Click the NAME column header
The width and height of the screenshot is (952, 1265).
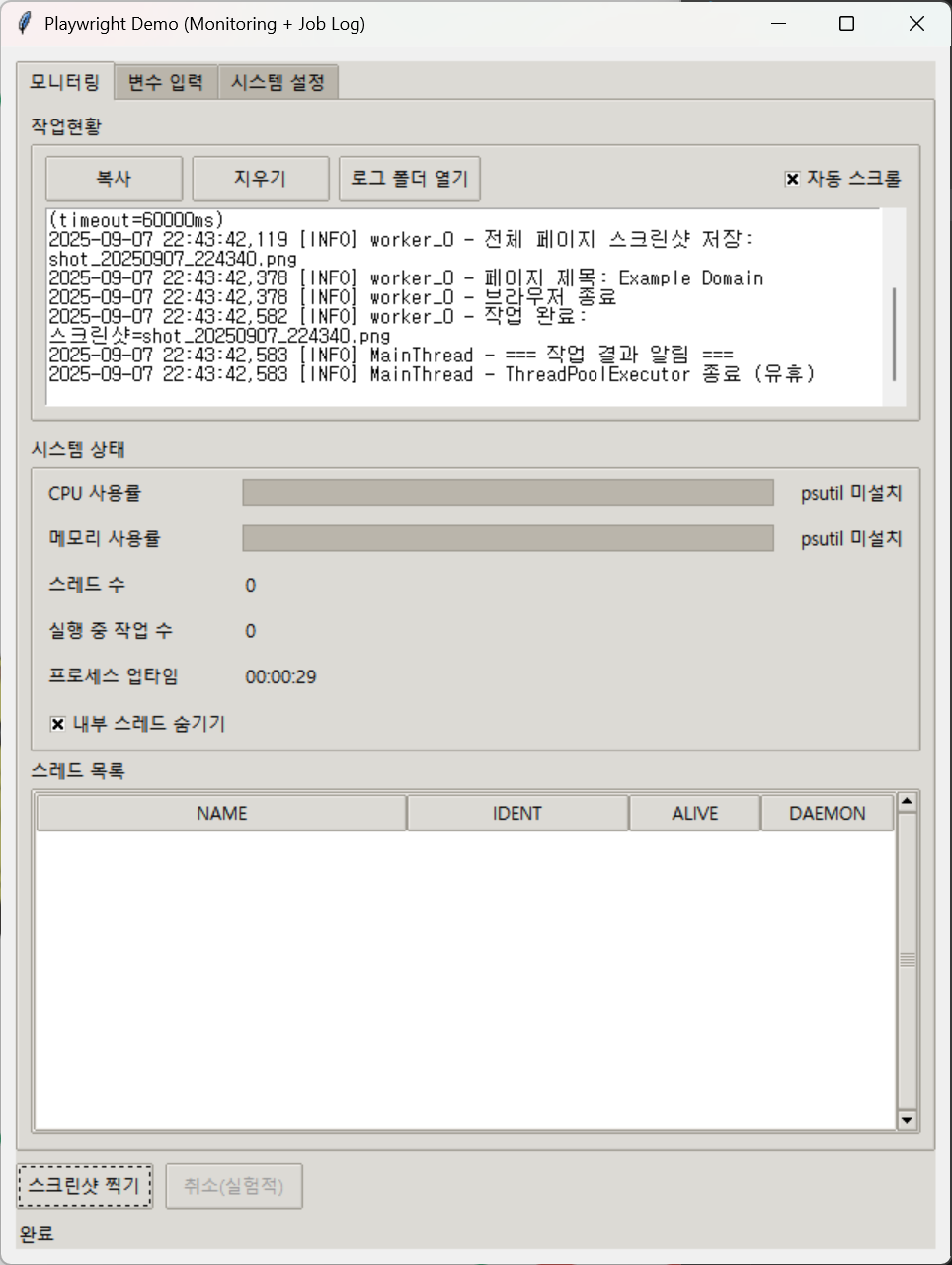pyautogui.click(x=221, y=813)
